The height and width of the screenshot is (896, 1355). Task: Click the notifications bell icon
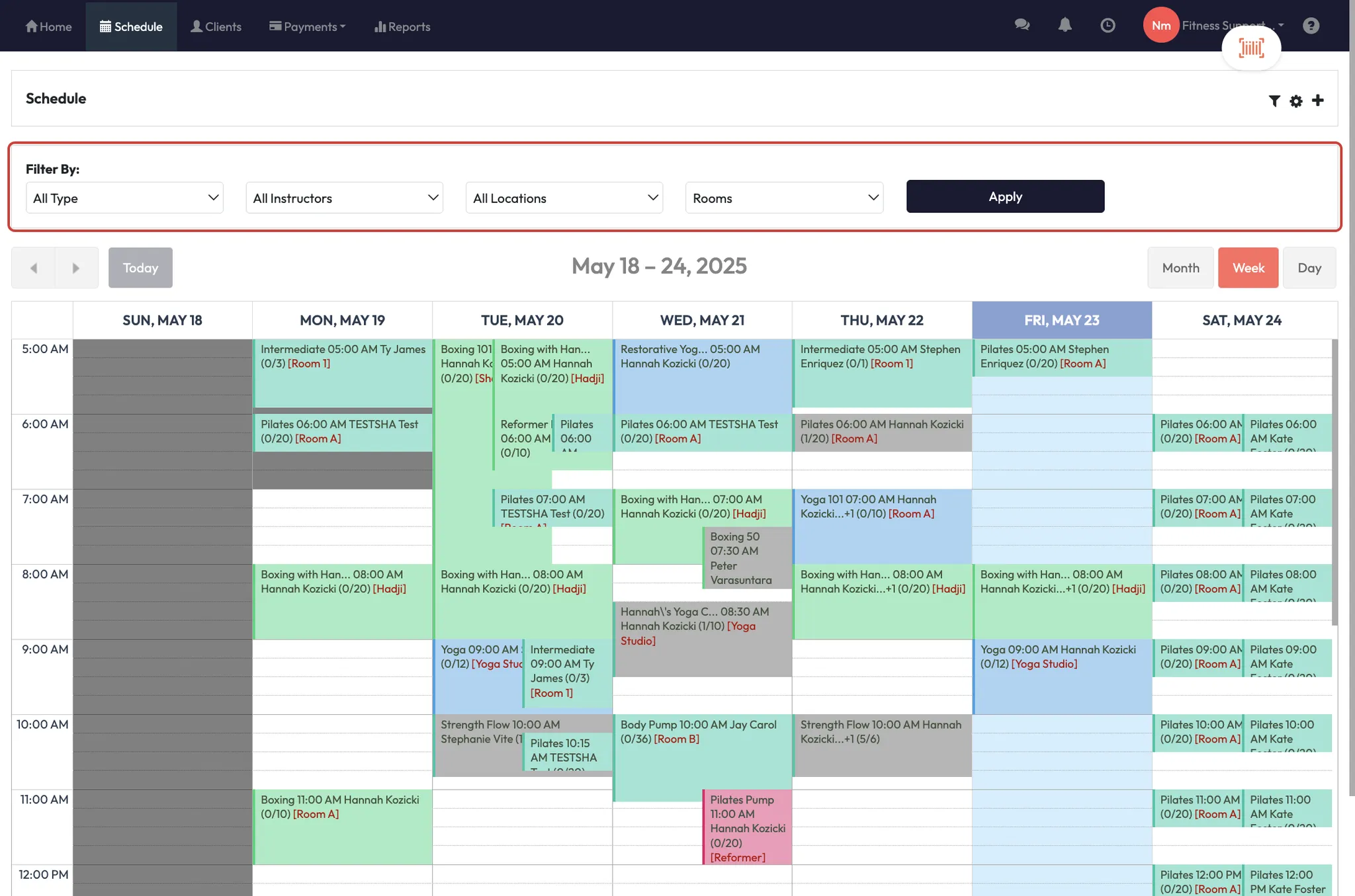[1065, 25]
